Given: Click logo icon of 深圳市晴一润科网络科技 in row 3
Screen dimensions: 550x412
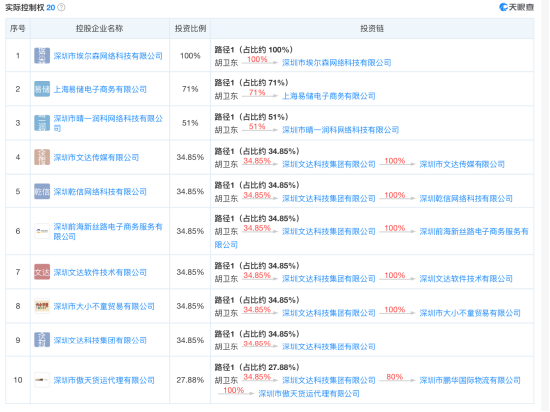Looking at the screenshot, I should (x=42, y=123).
